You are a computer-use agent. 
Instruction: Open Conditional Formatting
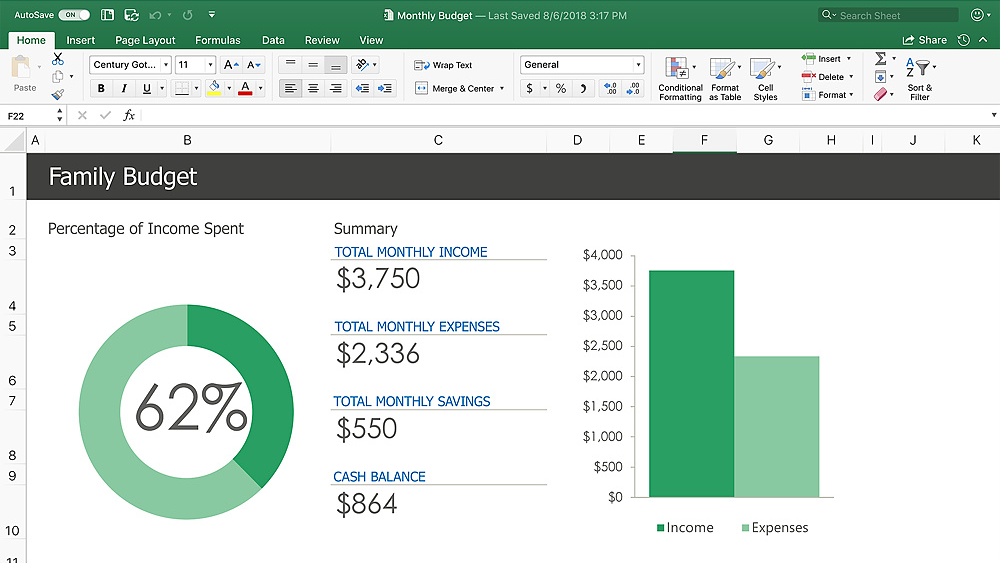[x=680, y=79]
